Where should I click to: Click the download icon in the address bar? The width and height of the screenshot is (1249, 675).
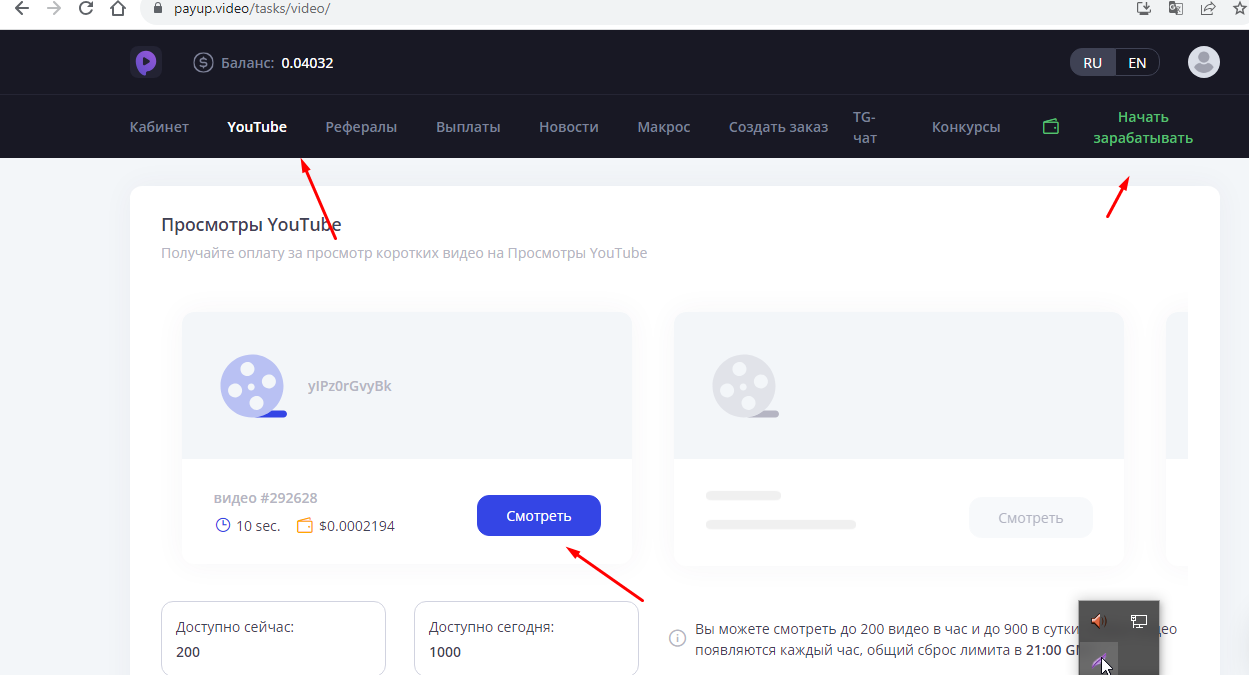tap(1145, 8)
